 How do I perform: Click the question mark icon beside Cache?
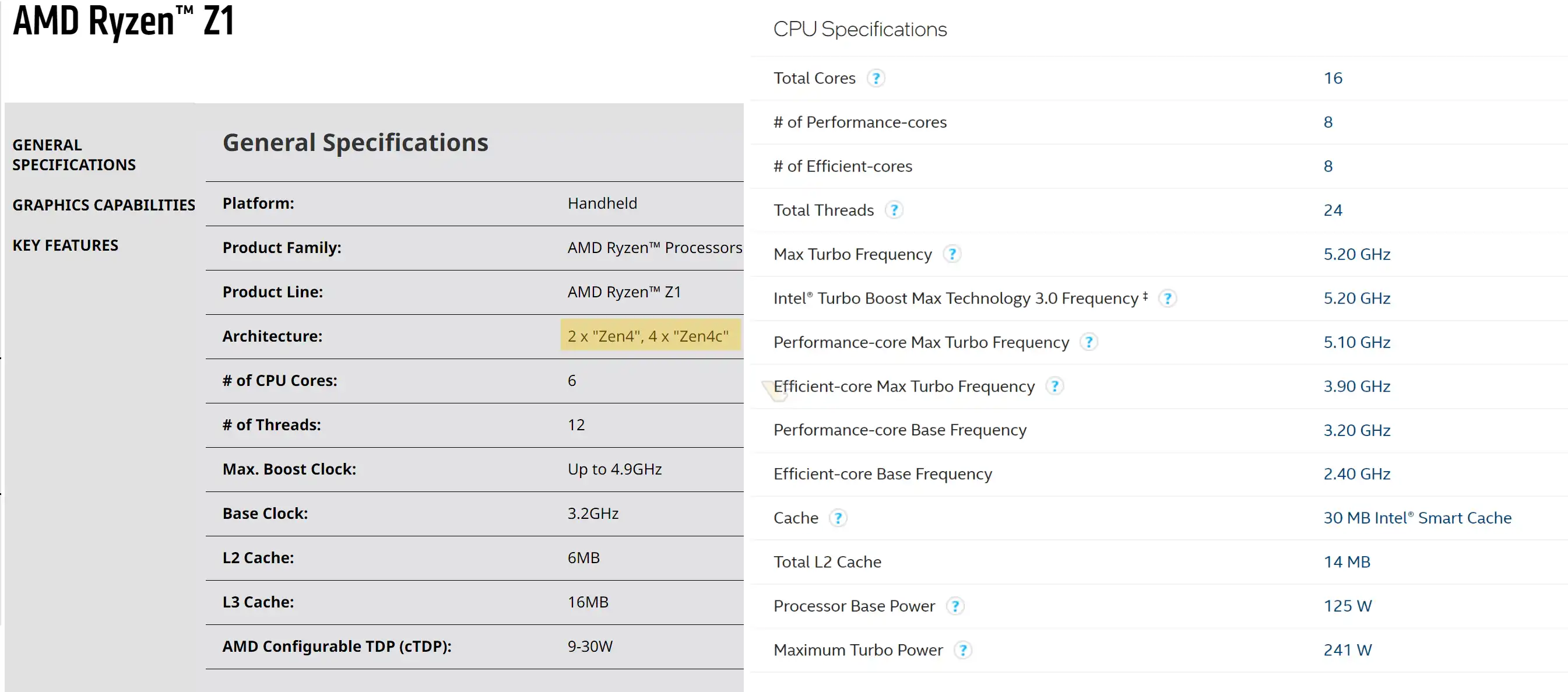pos(838,518)
